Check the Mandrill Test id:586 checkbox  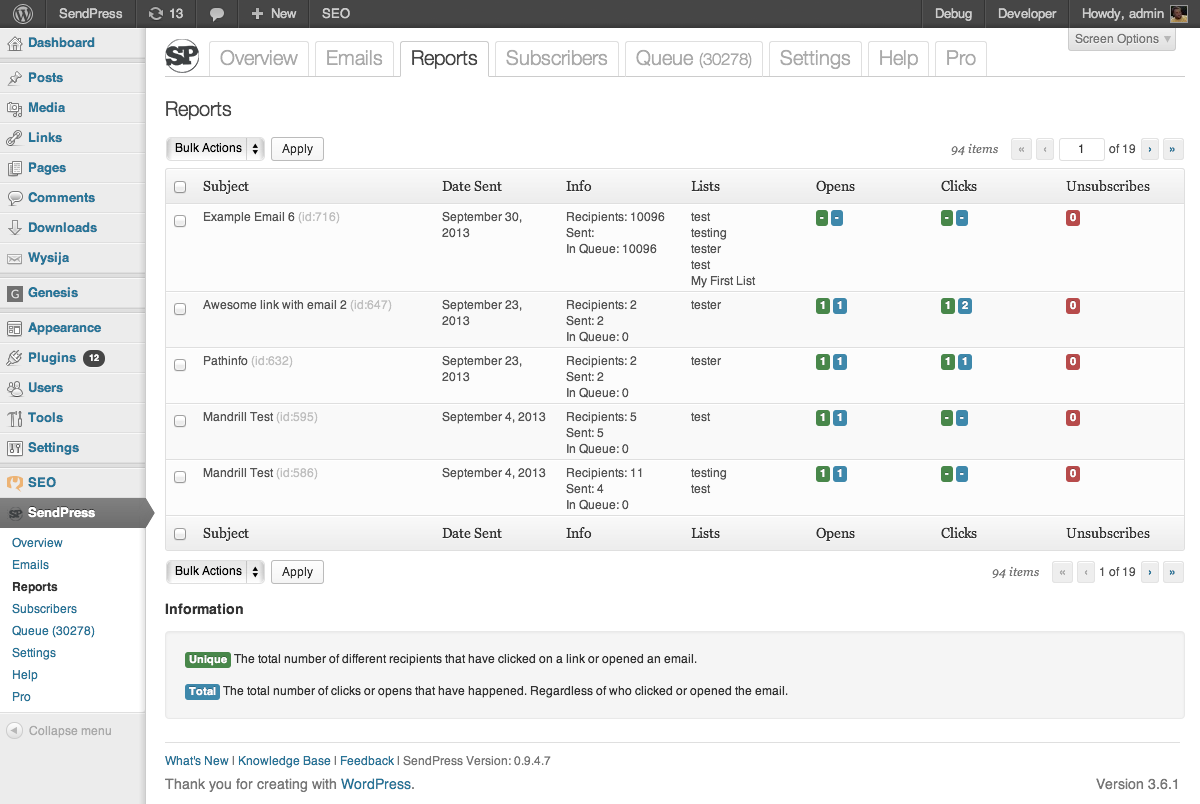tap(180, 477)
